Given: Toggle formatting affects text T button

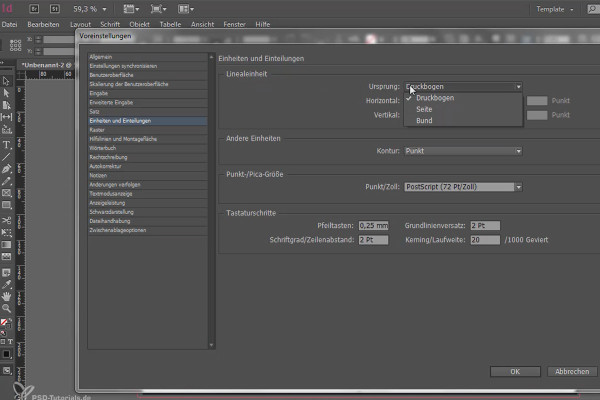Looking at the screenshot, I should (x=10, y=341).
